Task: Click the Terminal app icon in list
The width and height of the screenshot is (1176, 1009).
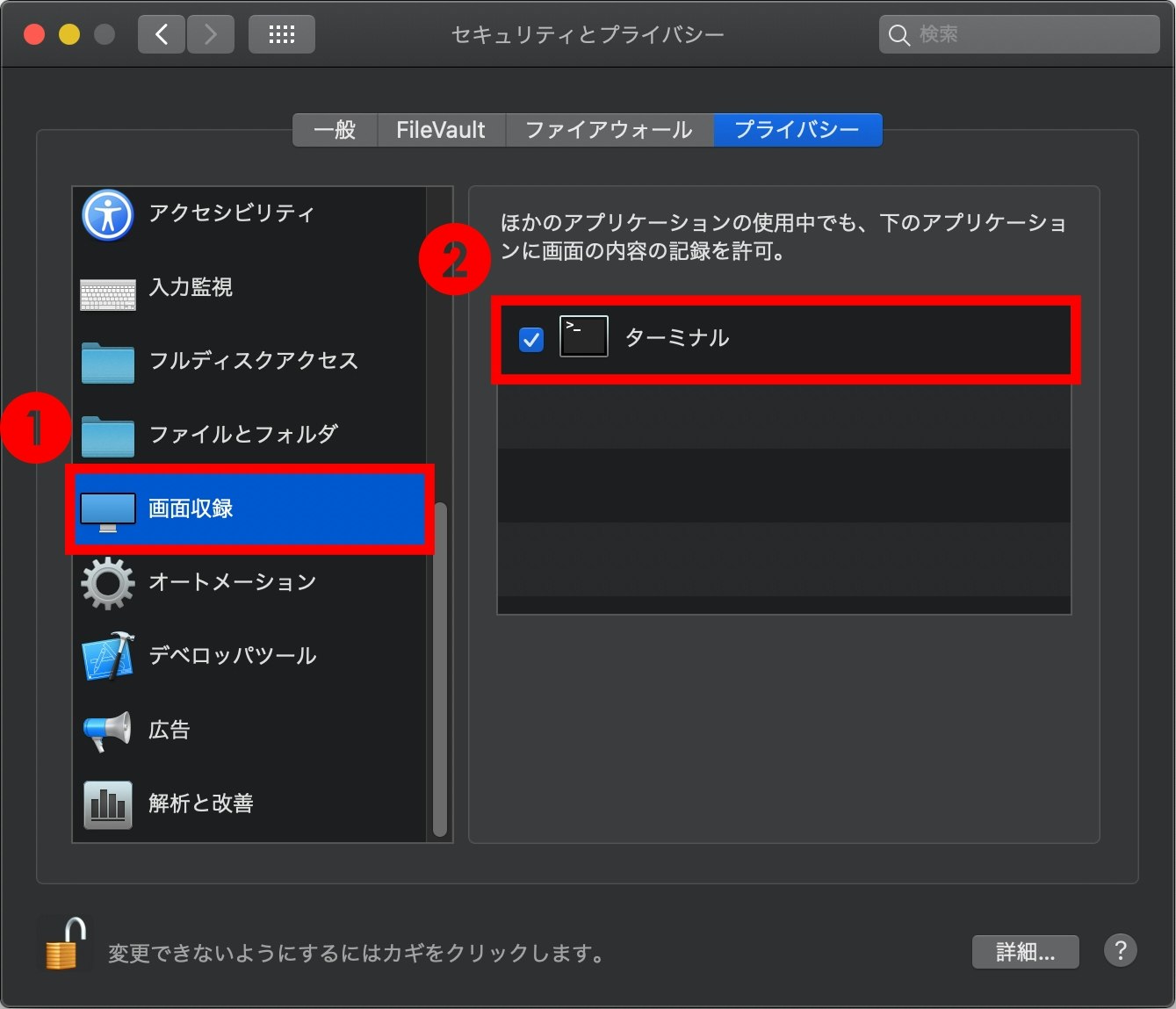Action: pos(583,336)
